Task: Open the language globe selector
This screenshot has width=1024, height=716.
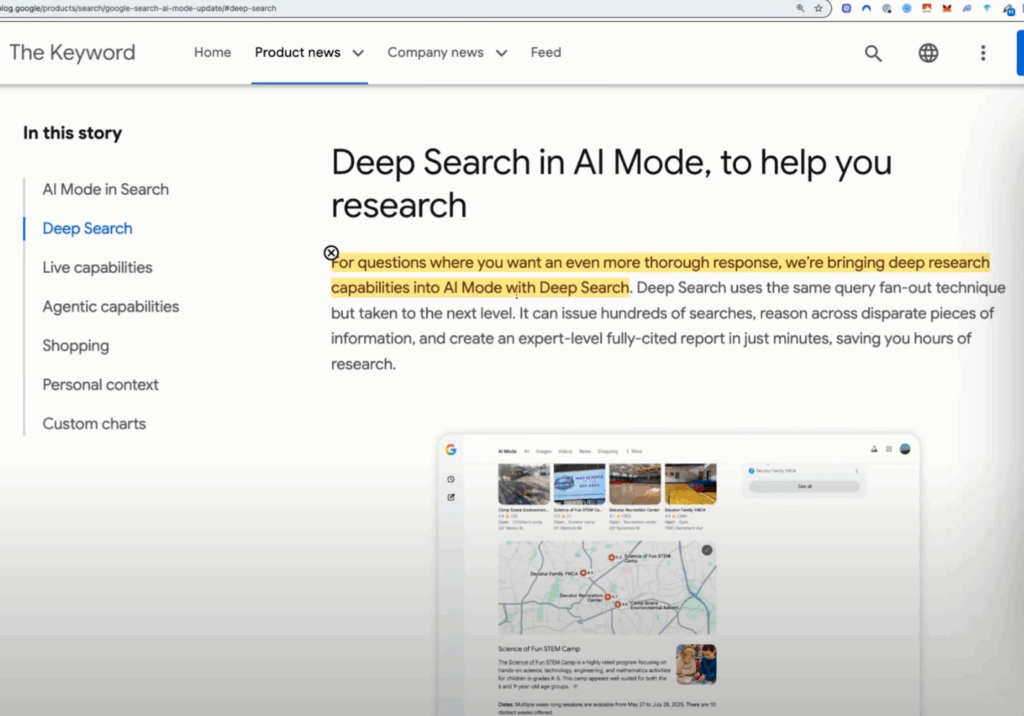Action: (928, 53)
